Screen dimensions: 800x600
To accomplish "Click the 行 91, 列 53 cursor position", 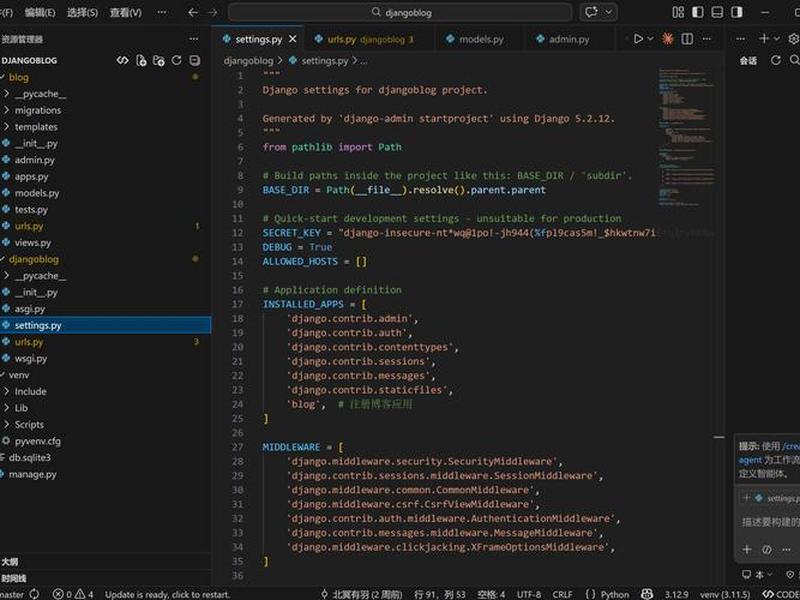I will tap(440, 594).
